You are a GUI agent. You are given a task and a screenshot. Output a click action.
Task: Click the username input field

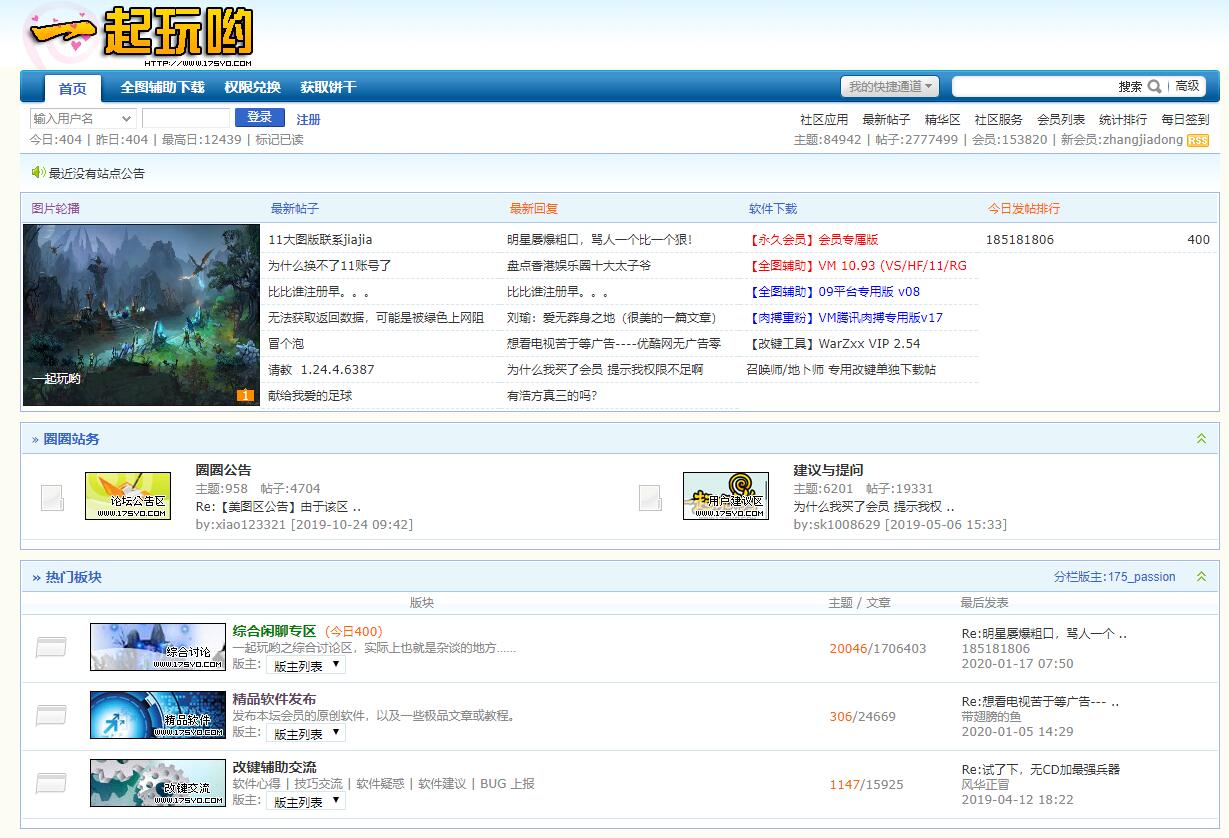pos(83,118)
